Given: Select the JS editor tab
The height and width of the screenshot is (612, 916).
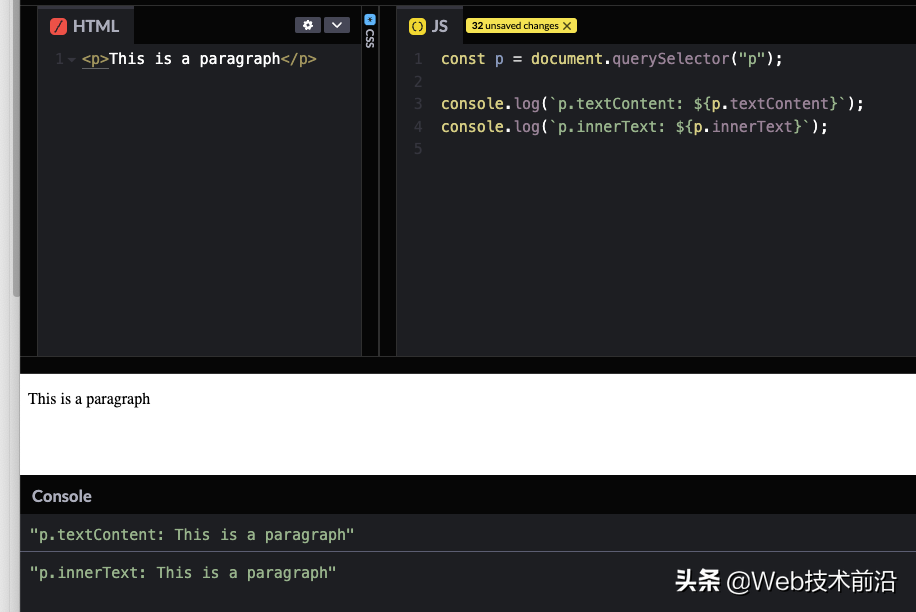Looking at the screenshot, I should [x=429, y=26].
